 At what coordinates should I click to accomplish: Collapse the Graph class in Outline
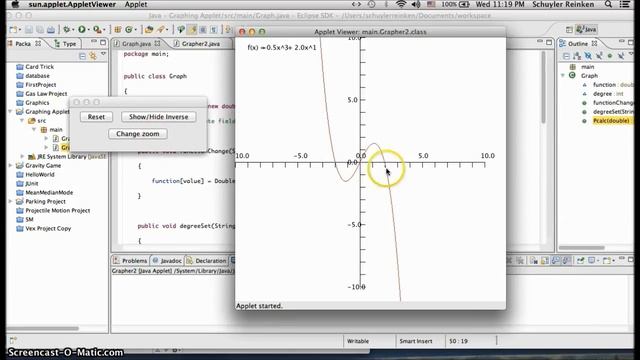563,76
